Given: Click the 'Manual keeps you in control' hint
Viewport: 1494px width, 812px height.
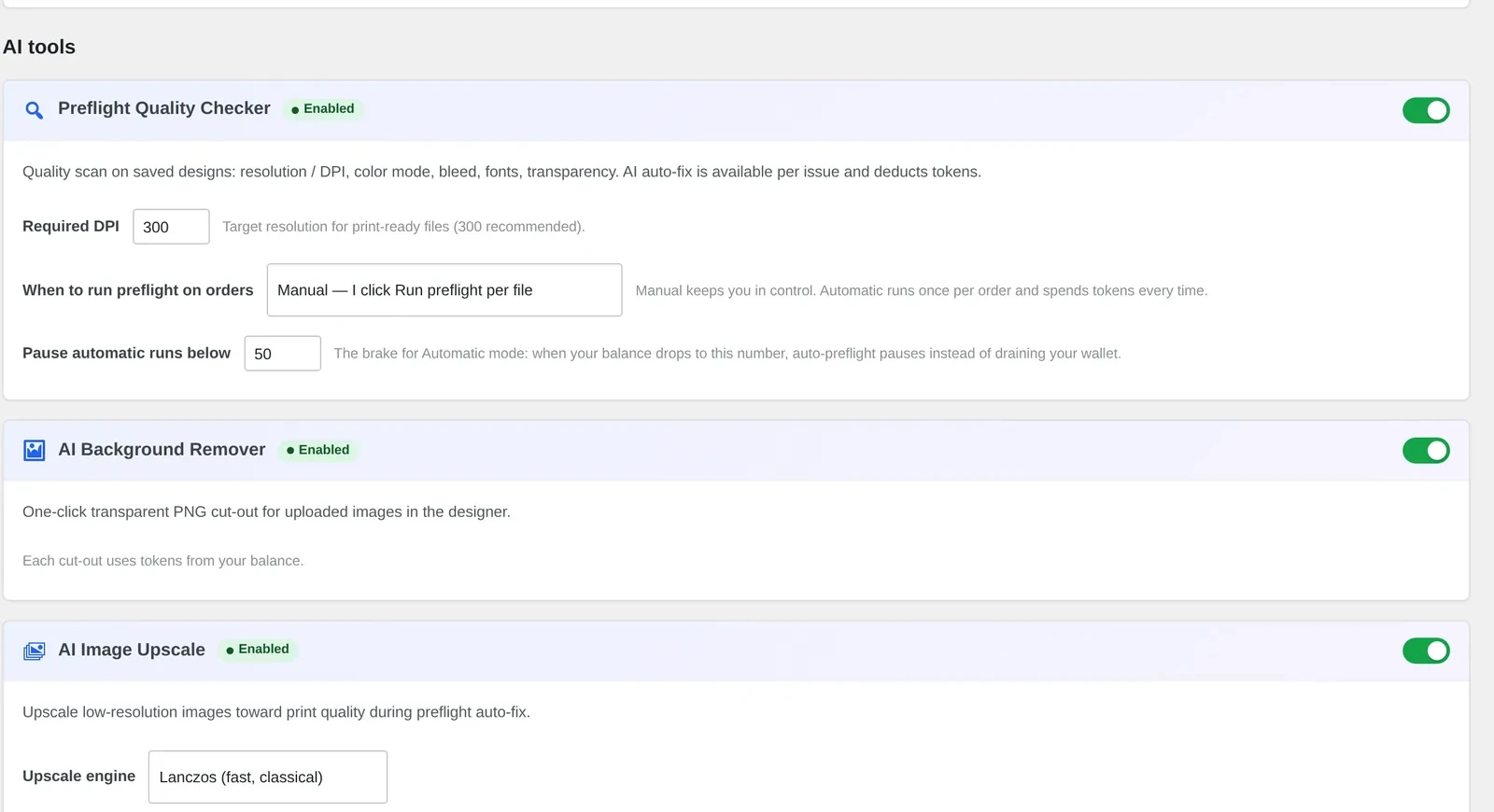Looking at the screenshot, I should (x=922, y=291).
